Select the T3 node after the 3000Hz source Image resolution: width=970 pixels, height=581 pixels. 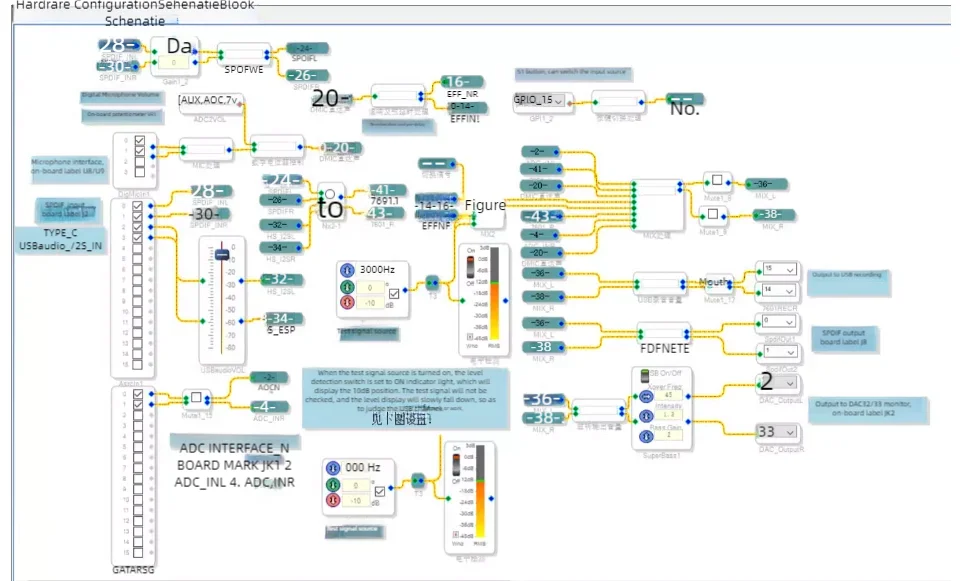(x=432, y=283)
